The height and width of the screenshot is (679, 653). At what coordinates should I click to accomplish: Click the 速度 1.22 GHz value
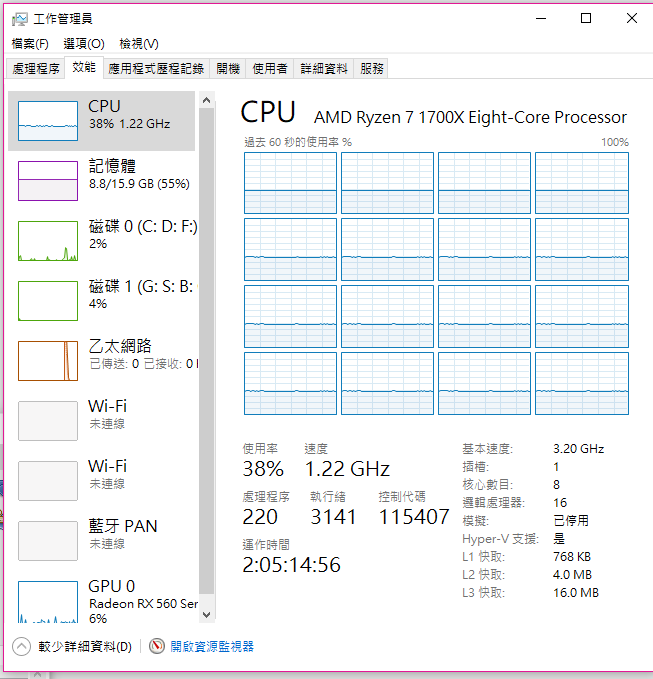pyautogui.click(x=347, y=469)
